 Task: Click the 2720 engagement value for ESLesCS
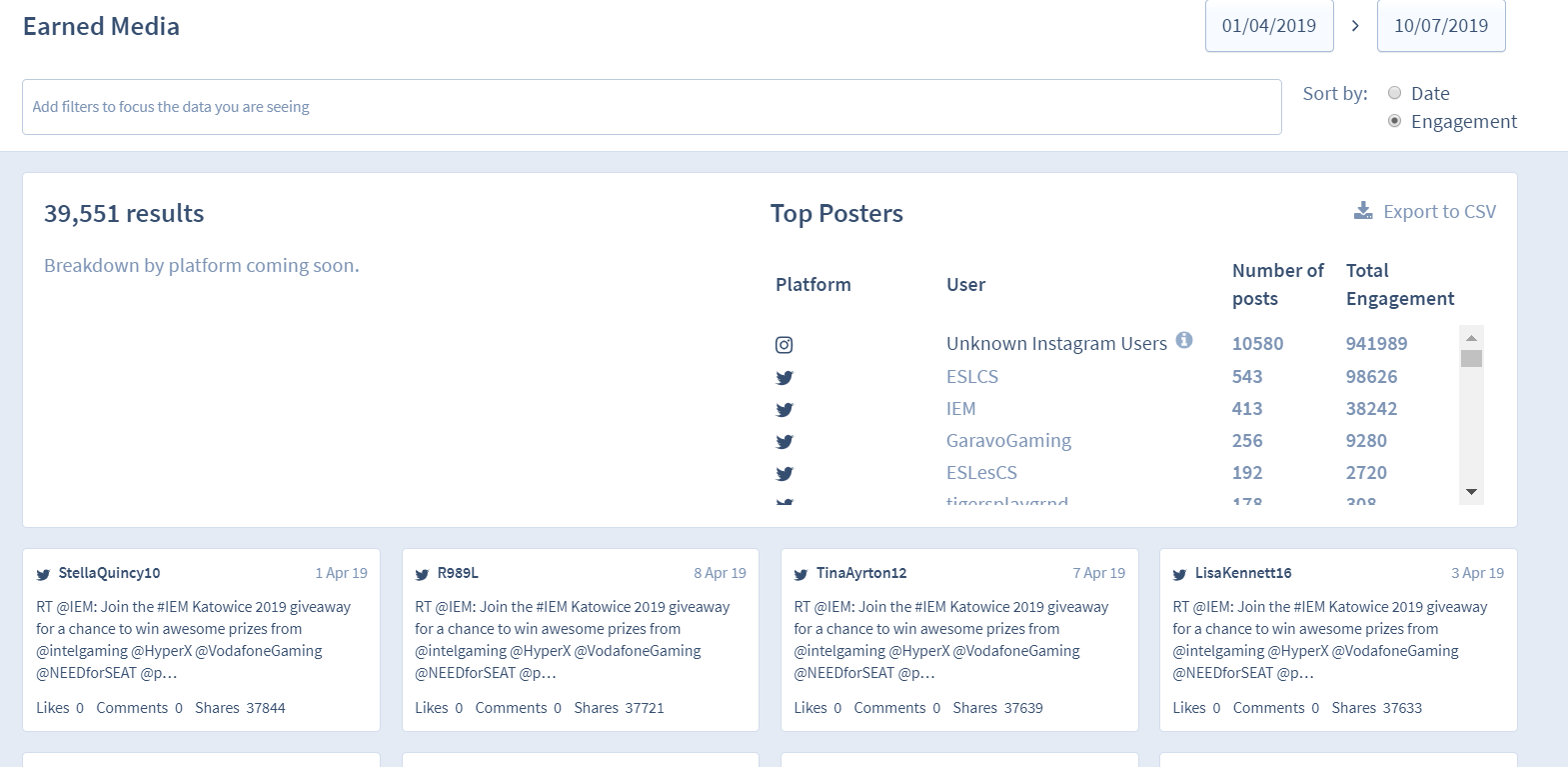pyautogui.click(x=1366, y=473)
